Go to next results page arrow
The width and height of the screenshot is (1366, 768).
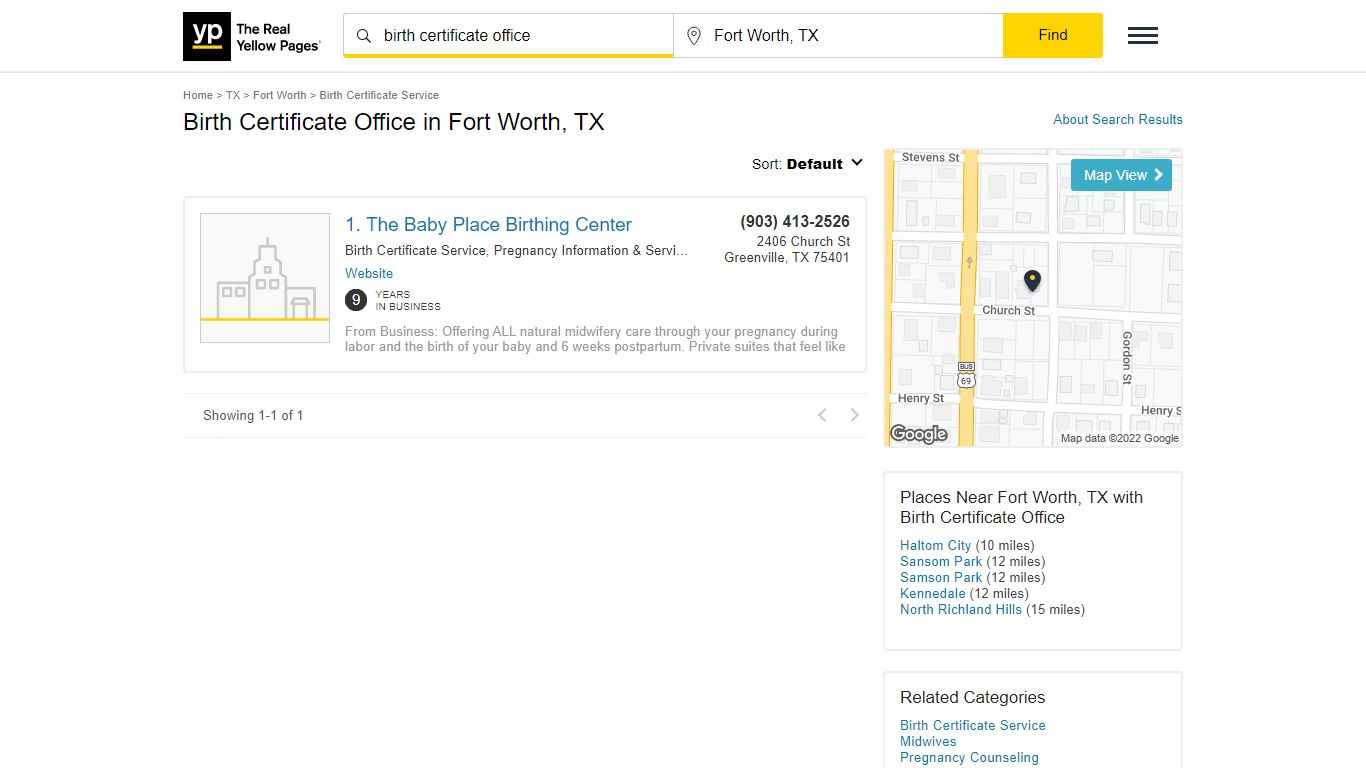click(855, 415)
